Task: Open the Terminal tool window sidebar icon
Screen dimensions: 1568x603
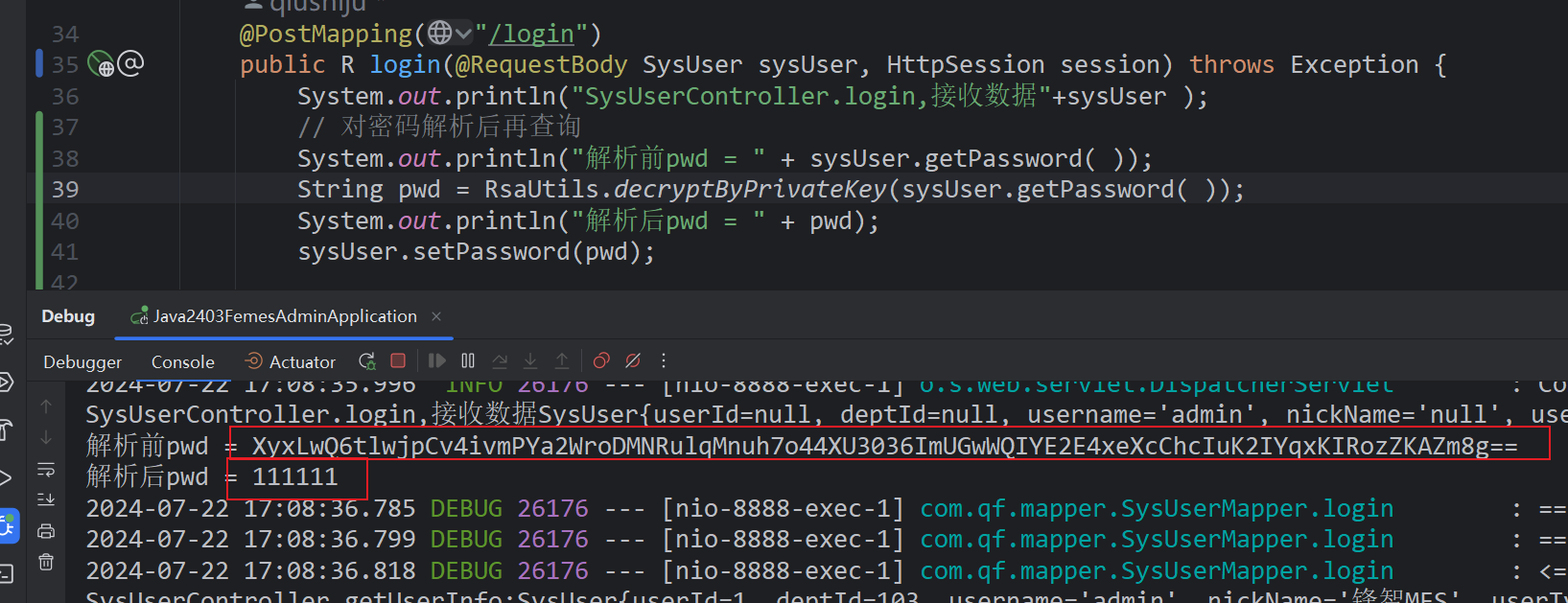Action: [5, 573]
